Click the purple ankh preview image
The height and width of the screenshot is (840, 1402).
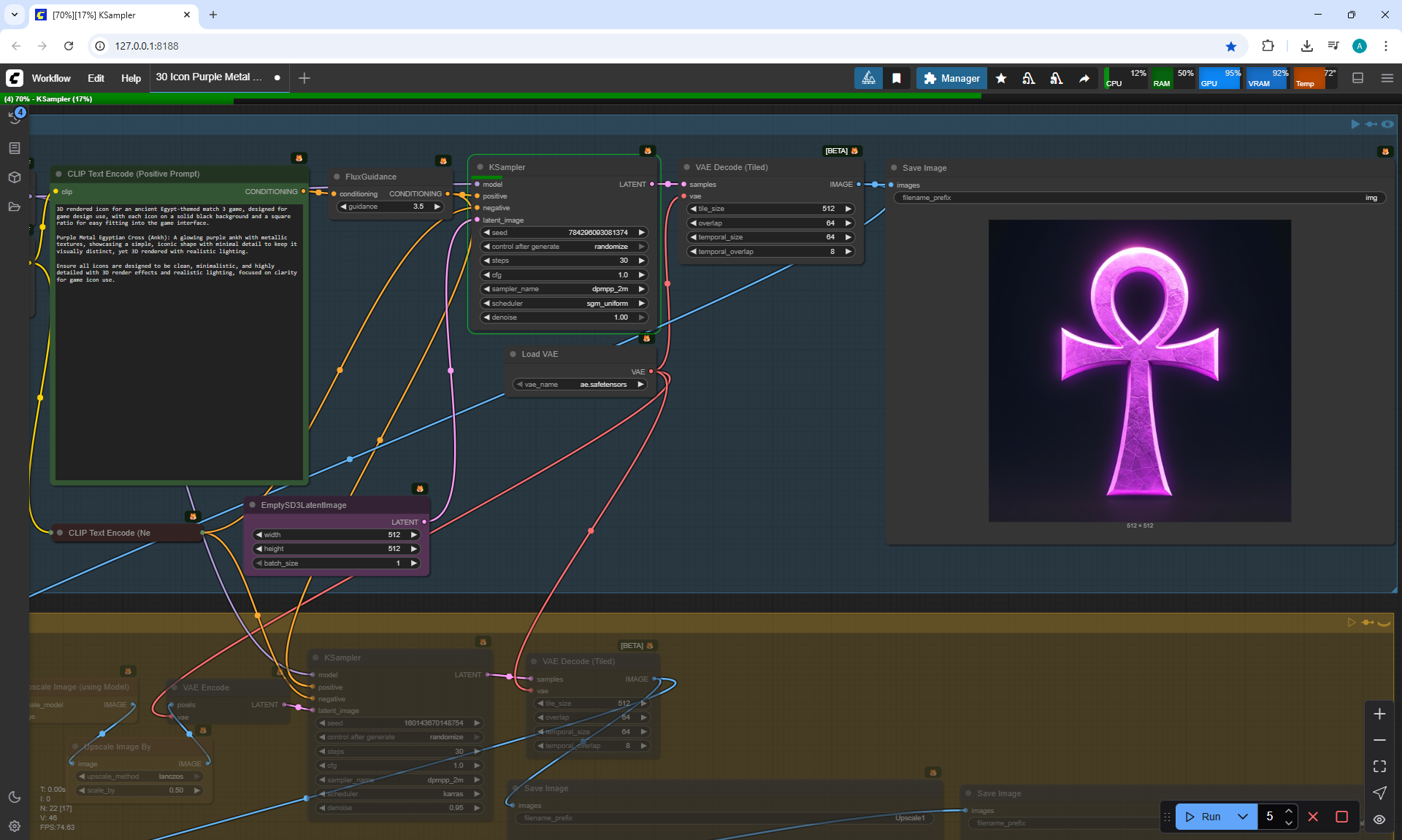point(1139,371)
